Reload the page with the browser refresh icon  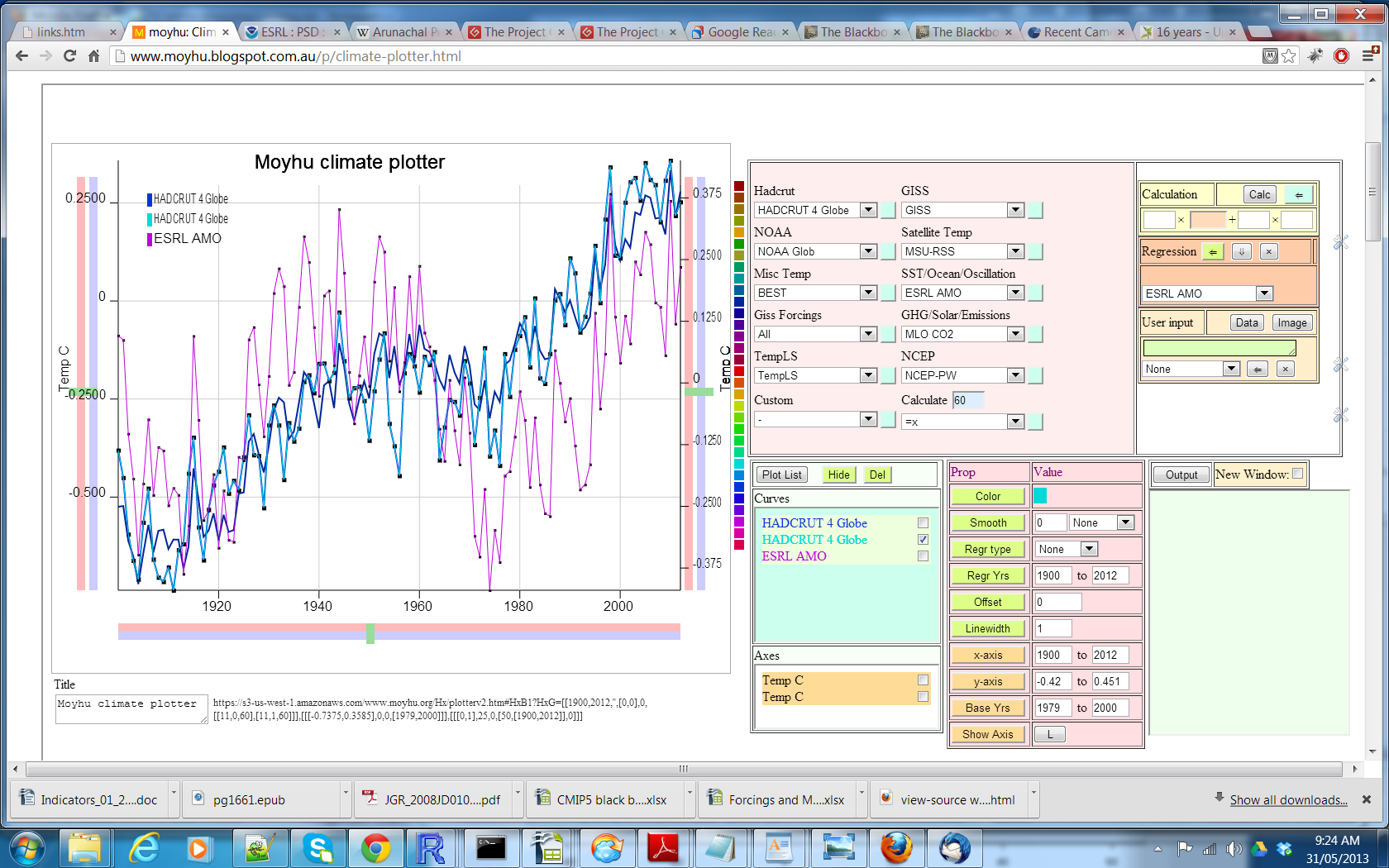pyautogui.click(x=69, y=56)
